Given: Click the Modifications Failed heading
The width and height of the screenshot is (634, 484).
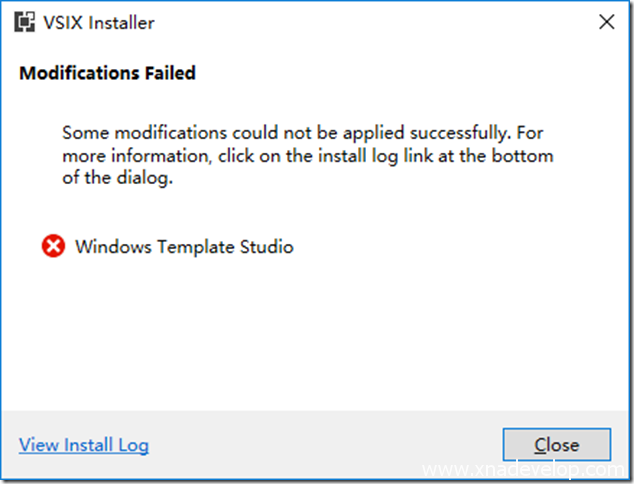Looking at the screenshot, I should (x=107, y=73).
